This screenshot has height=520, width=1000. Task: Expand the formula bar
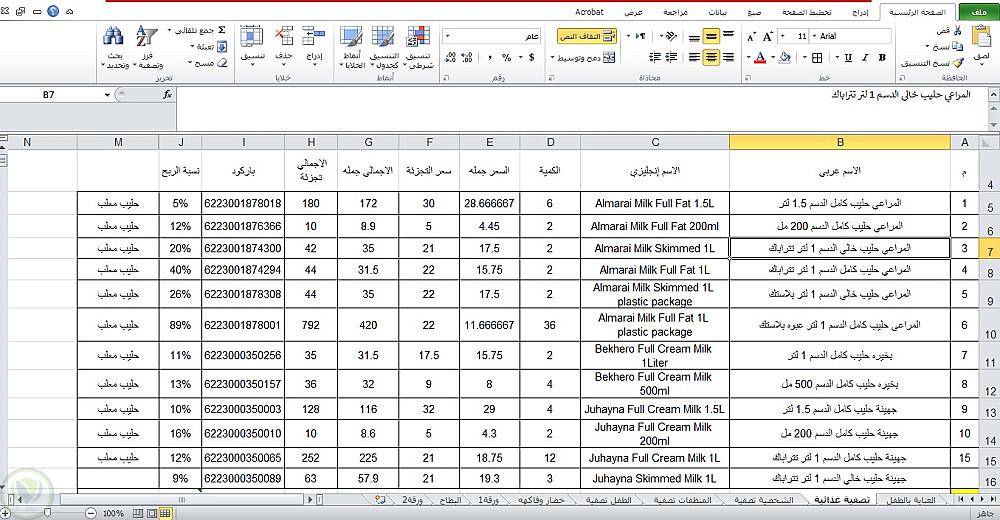click(x=994, y=94)
